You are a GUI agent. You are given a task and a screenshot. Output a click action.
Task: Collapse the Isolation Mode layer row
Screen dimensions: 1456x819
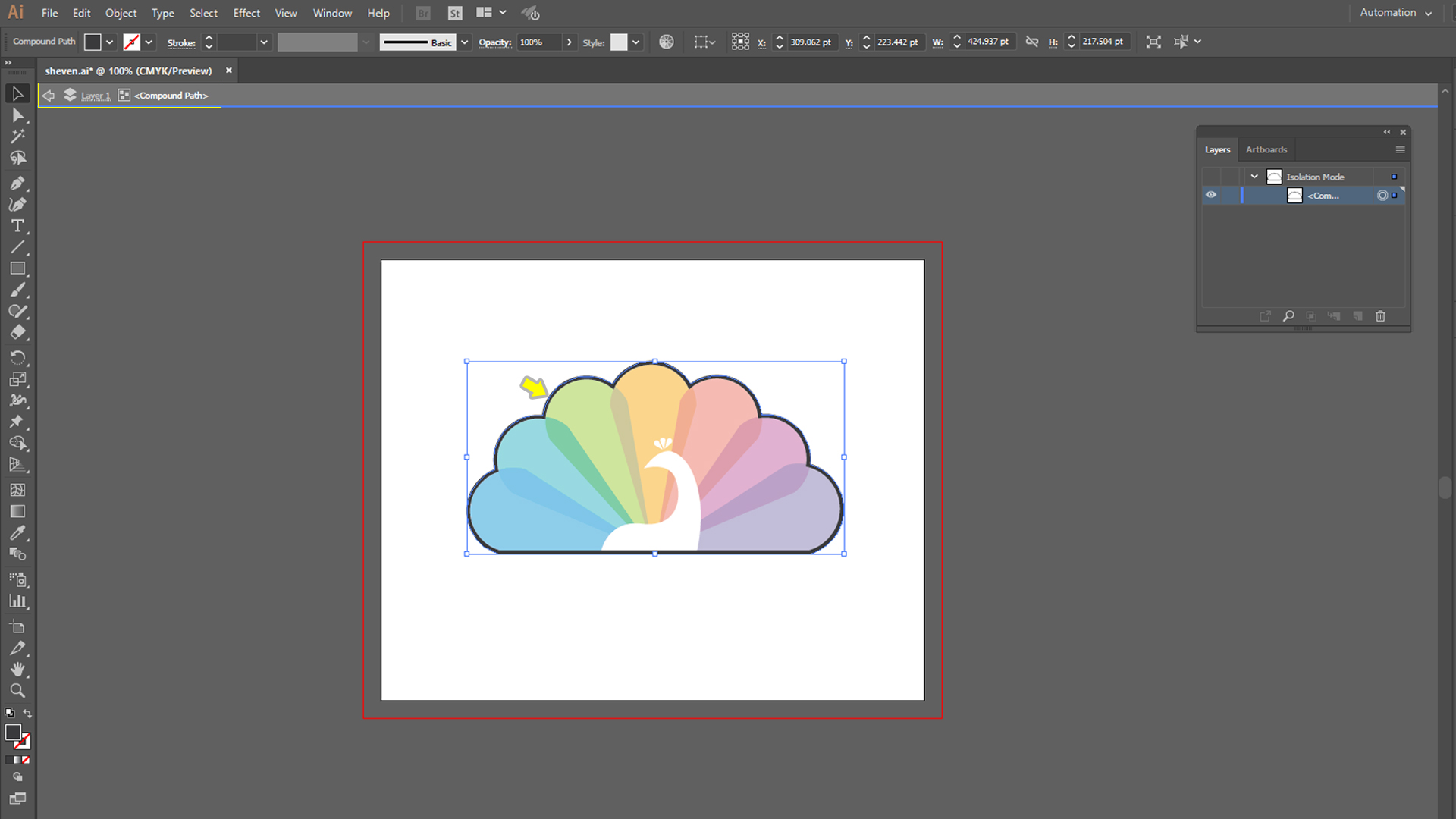pos(1254,177)
